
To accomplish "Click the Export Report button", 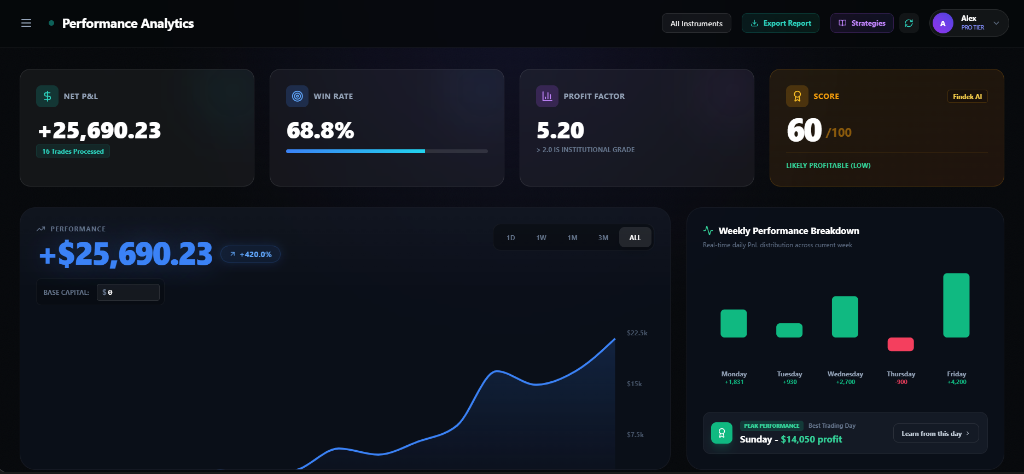I will [780, 24].
